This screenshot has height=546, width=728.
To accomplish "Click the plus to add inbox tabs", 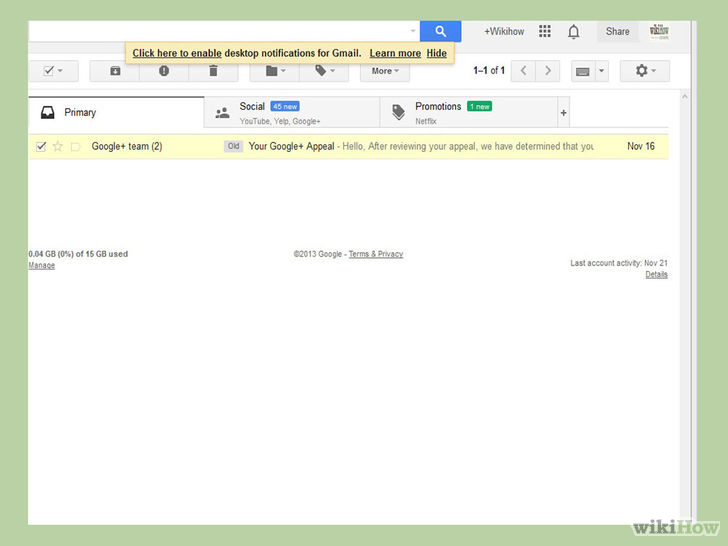I will [x=563, y=112].
